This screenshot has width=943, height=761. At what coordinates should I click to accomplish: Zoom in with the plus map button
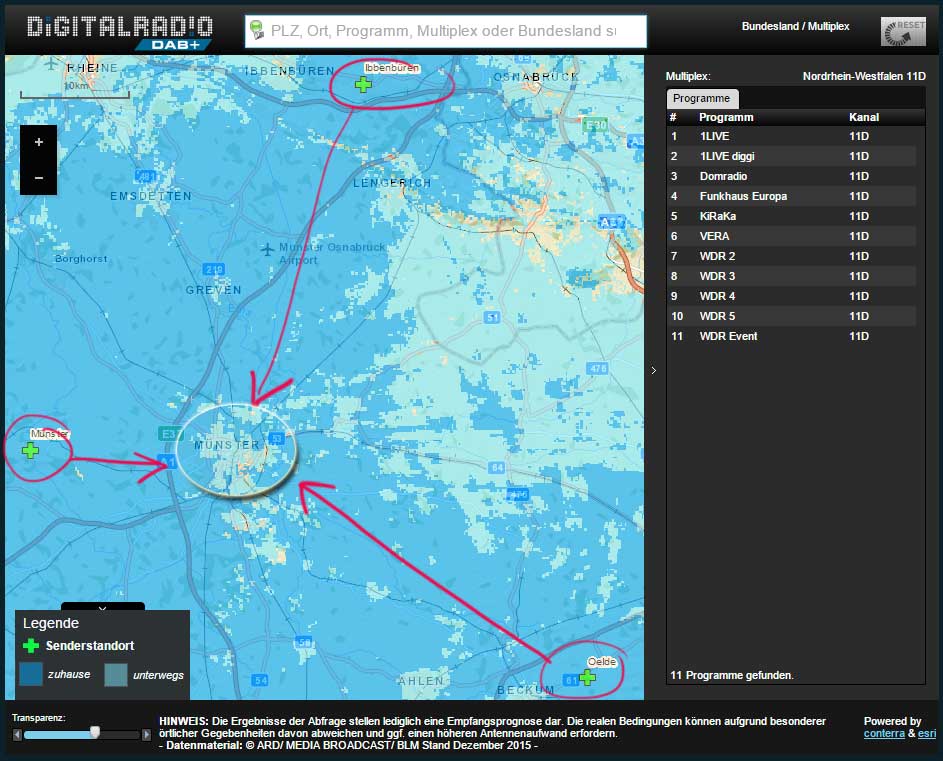[39, 142]
